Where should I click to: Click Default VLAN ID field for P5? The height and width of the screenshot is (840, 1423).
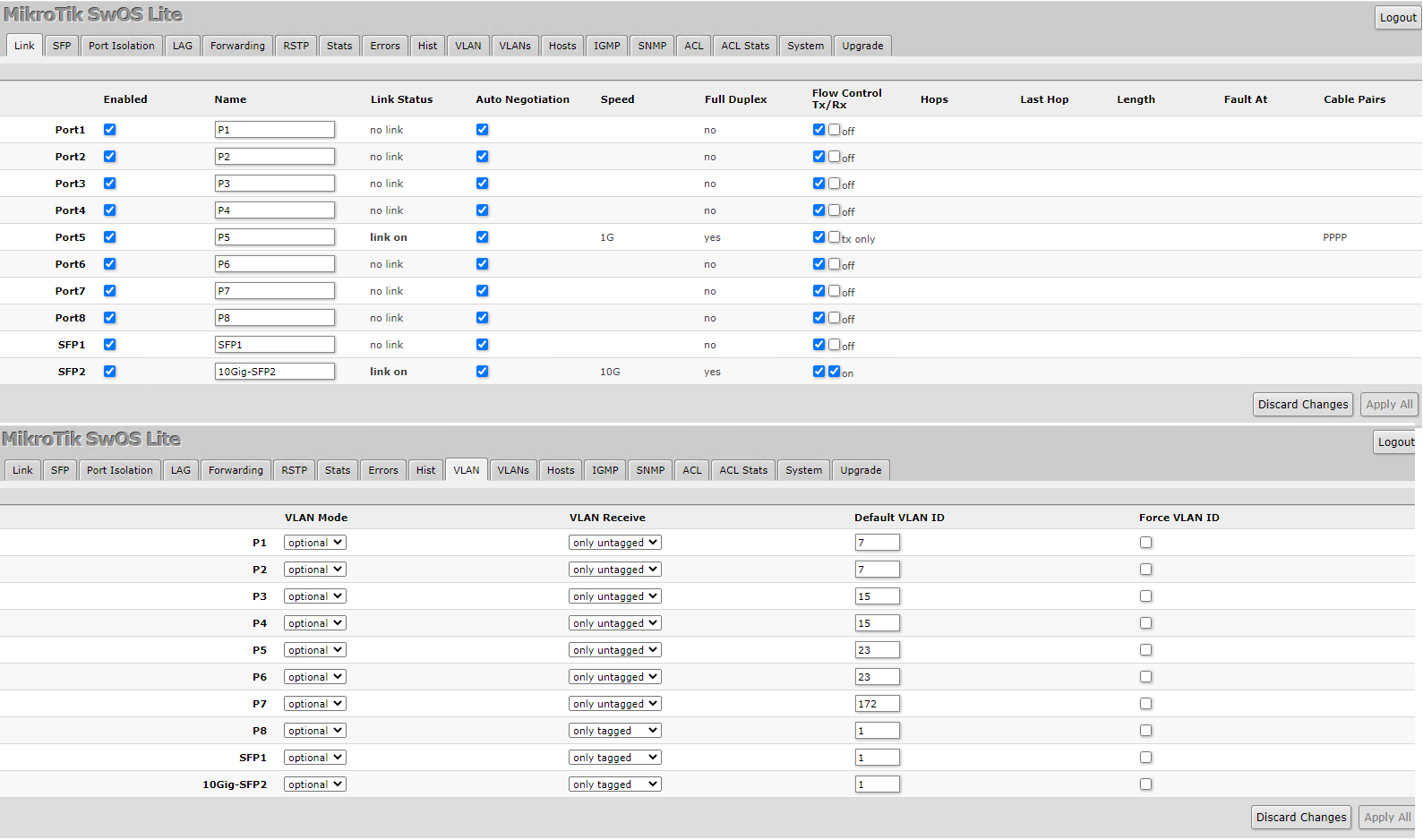[x=878, y=650]
